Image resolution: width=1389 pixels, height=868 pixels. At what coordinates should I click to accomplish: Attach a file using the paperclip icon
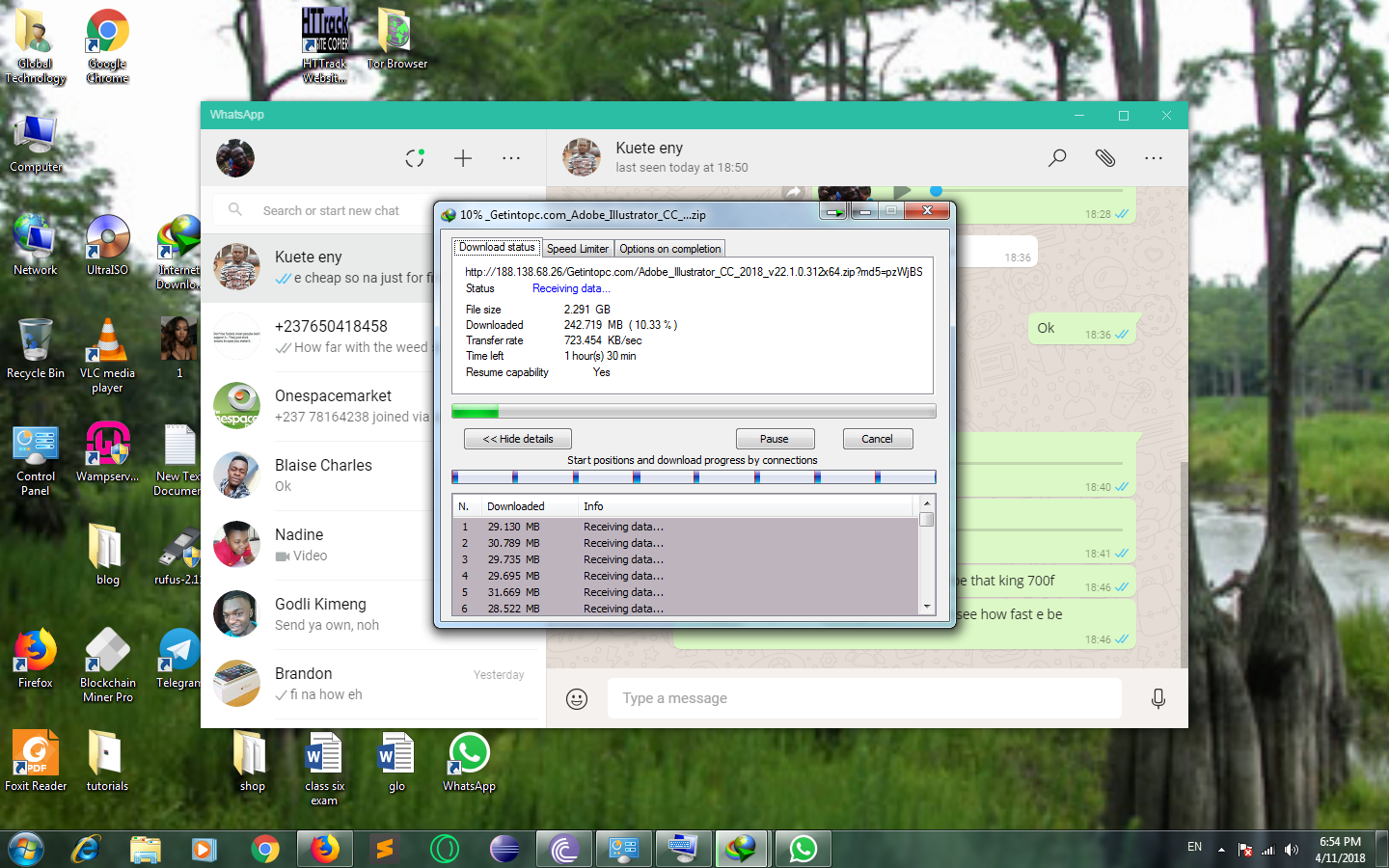[1105, 158]
